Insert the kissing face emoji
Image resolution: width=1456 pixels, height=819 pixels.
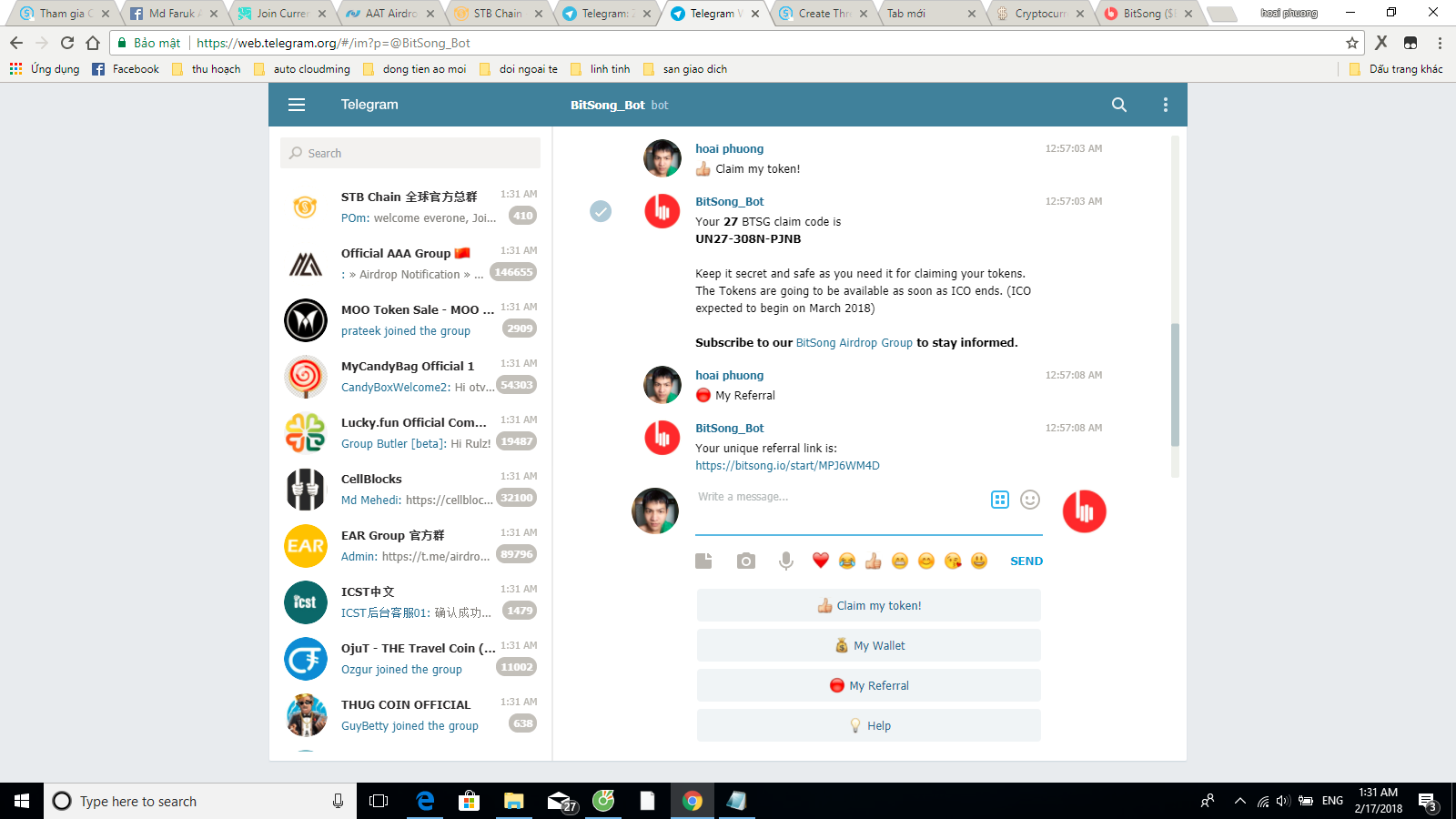(x=953, y=561)
